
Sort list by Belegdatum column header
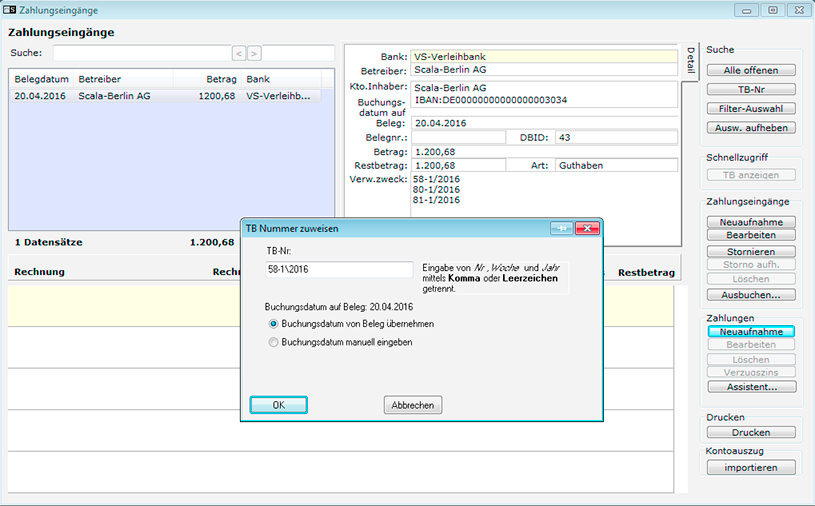[41, 78]
